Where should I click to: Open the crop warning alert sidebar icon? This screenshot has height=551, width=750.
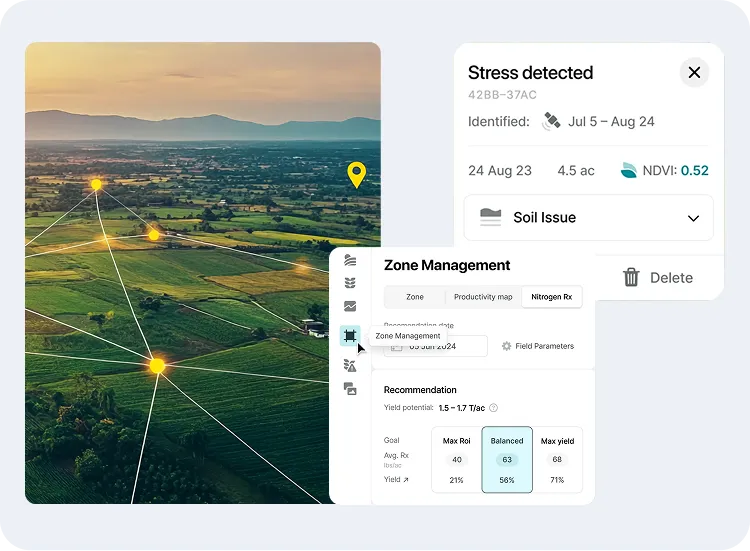tap(350, 366)
